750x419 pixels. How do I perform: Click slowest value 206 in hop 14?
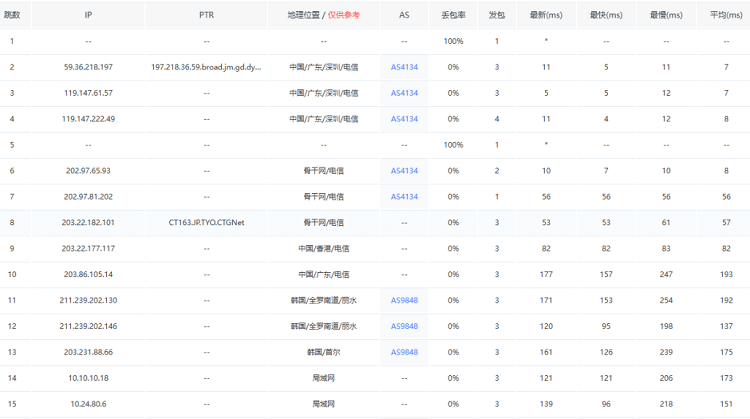click(x=666, y=378)
